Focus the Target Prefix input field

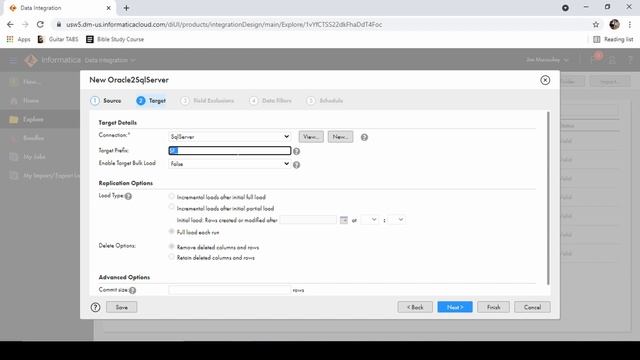pyautogui.click(x=229, y=151)
